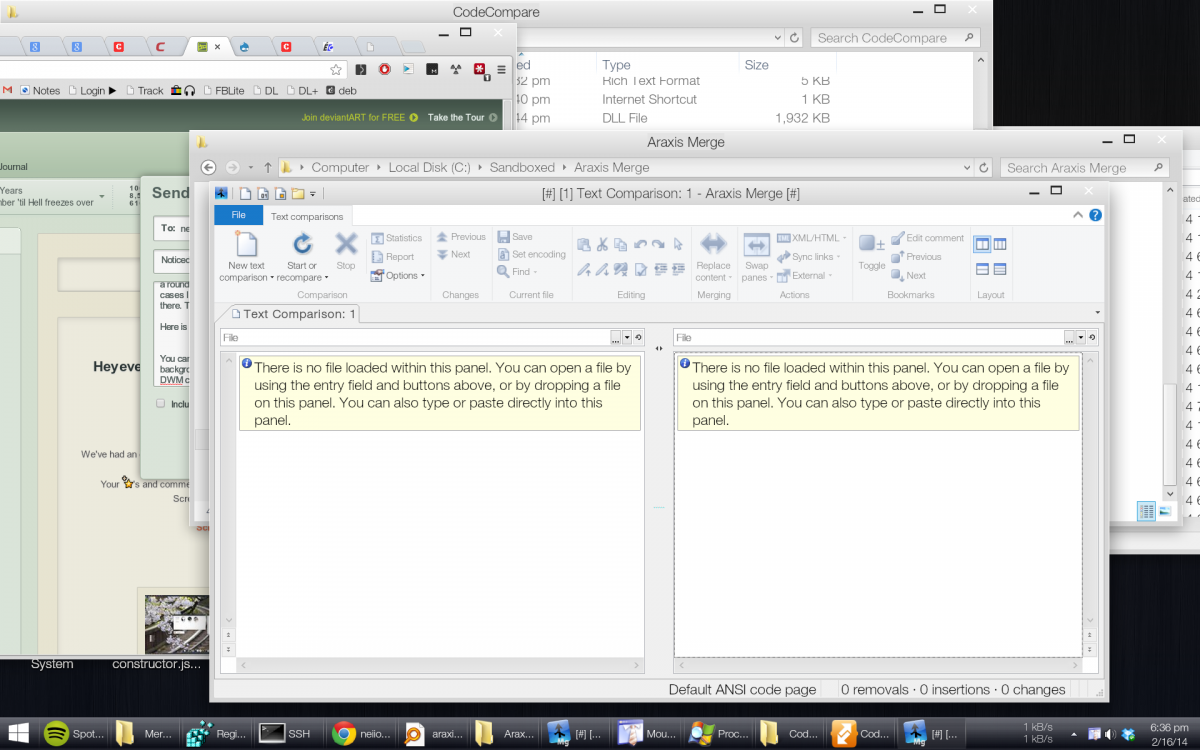Click the Back arrow in Araxis Merge explorer
Viewport: 1200px width, 750px height.
208,167
